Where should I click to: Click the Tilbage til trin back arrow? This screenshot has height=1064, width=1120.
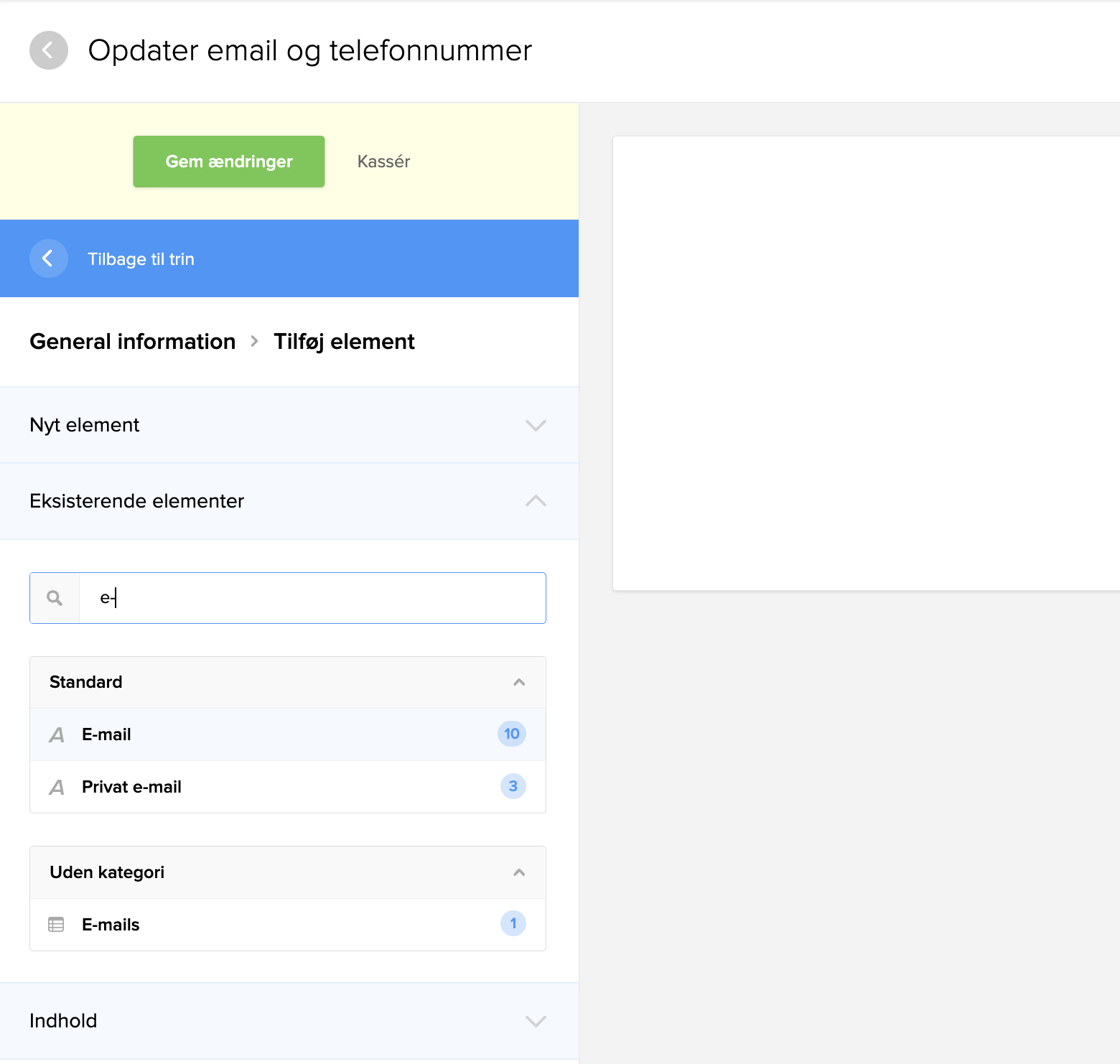48,258
